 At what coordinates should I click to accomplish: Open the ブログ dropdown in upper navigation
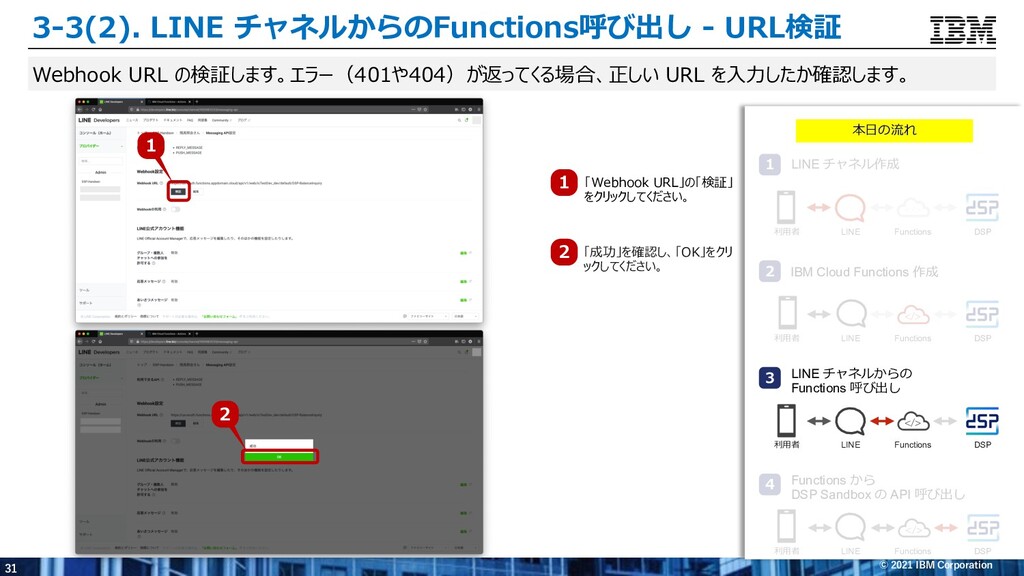pyautogui.click(x=244, y=120)
